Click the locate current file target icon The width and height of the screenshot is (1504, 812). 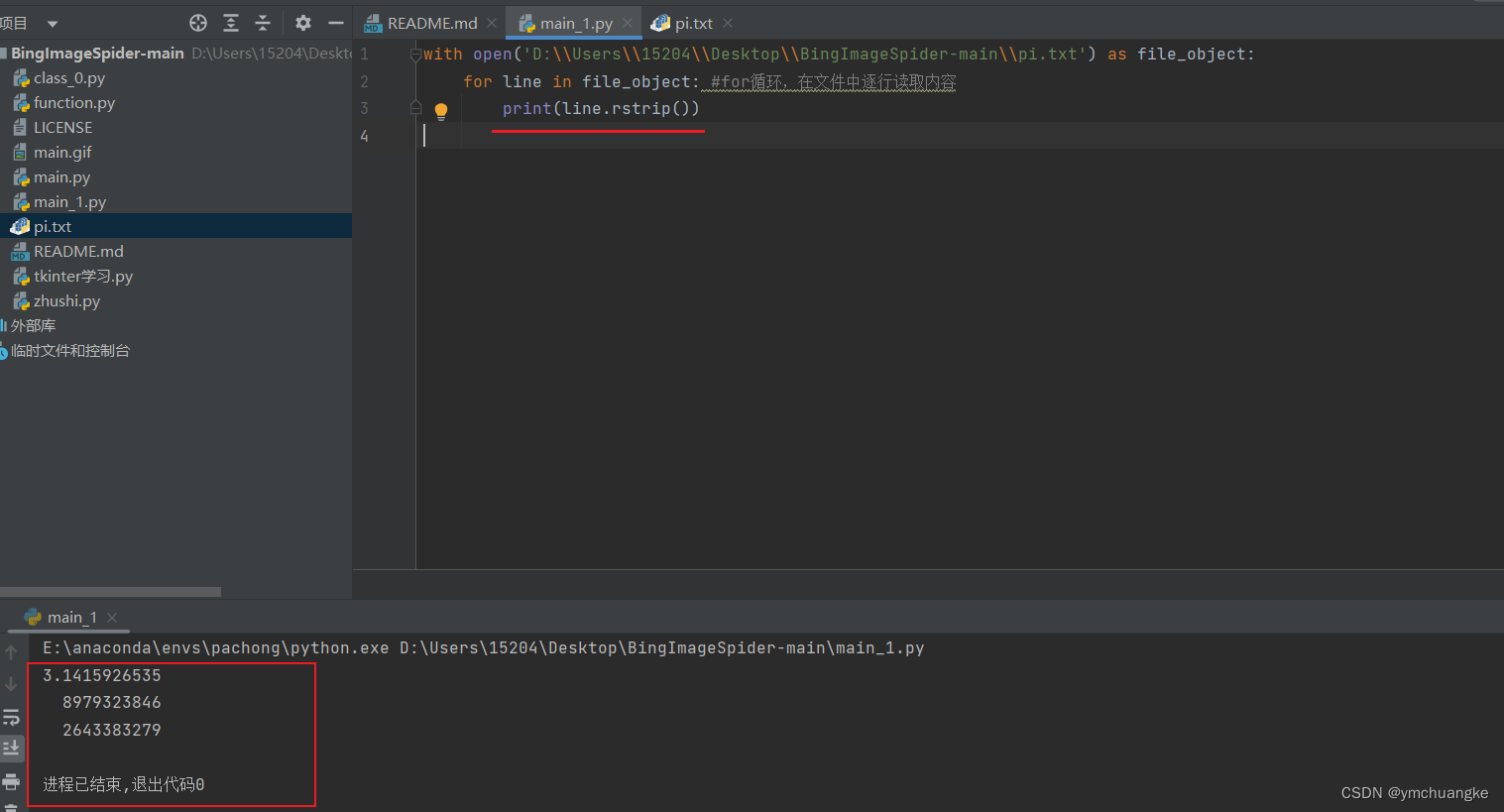[x=198, y=23]
